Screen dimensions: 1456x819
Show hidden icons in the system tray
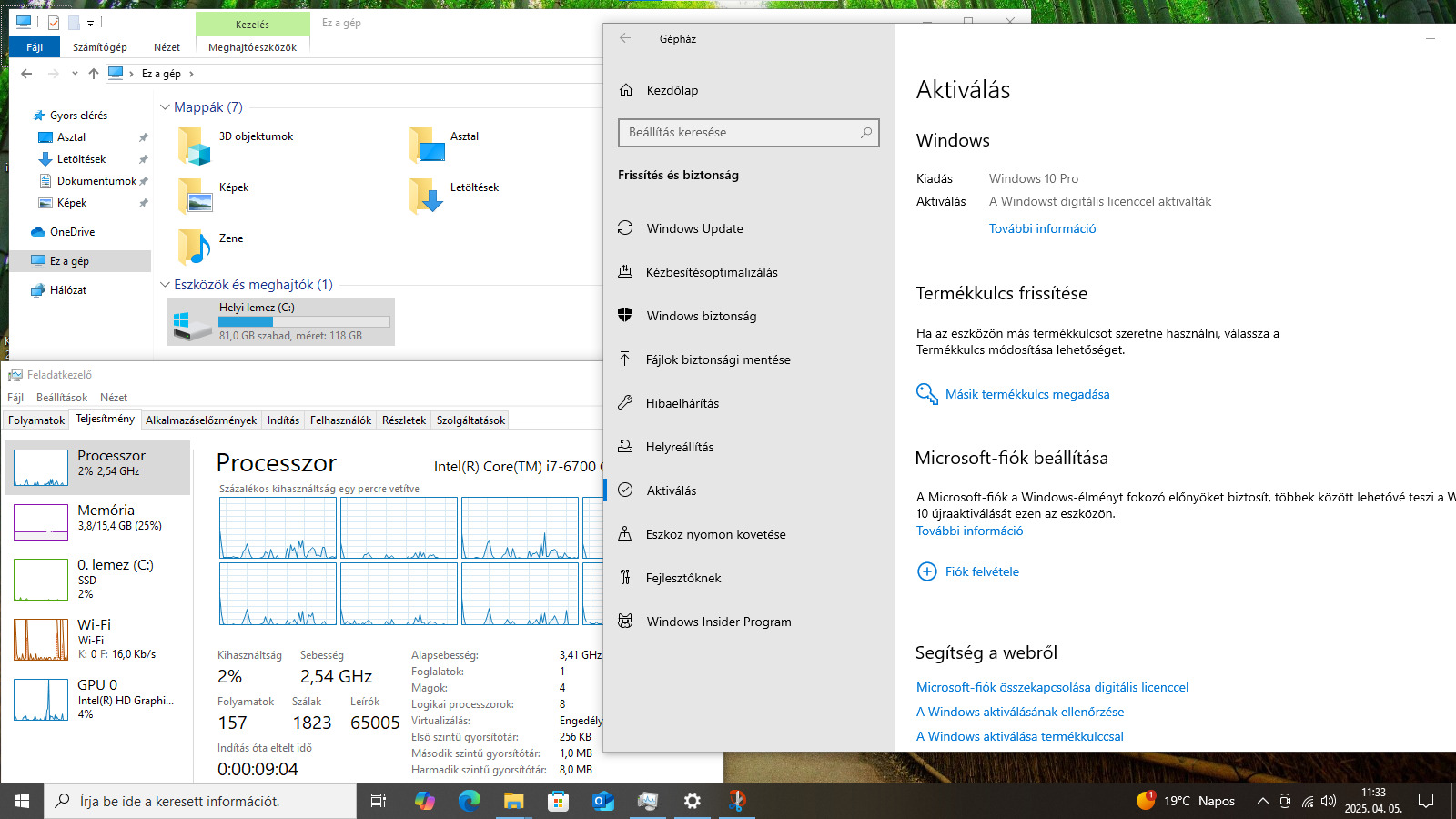(1262, 801)
